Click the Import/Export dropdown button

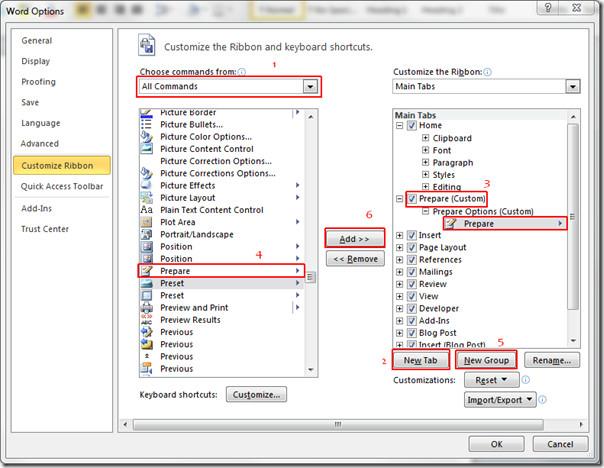500,400
